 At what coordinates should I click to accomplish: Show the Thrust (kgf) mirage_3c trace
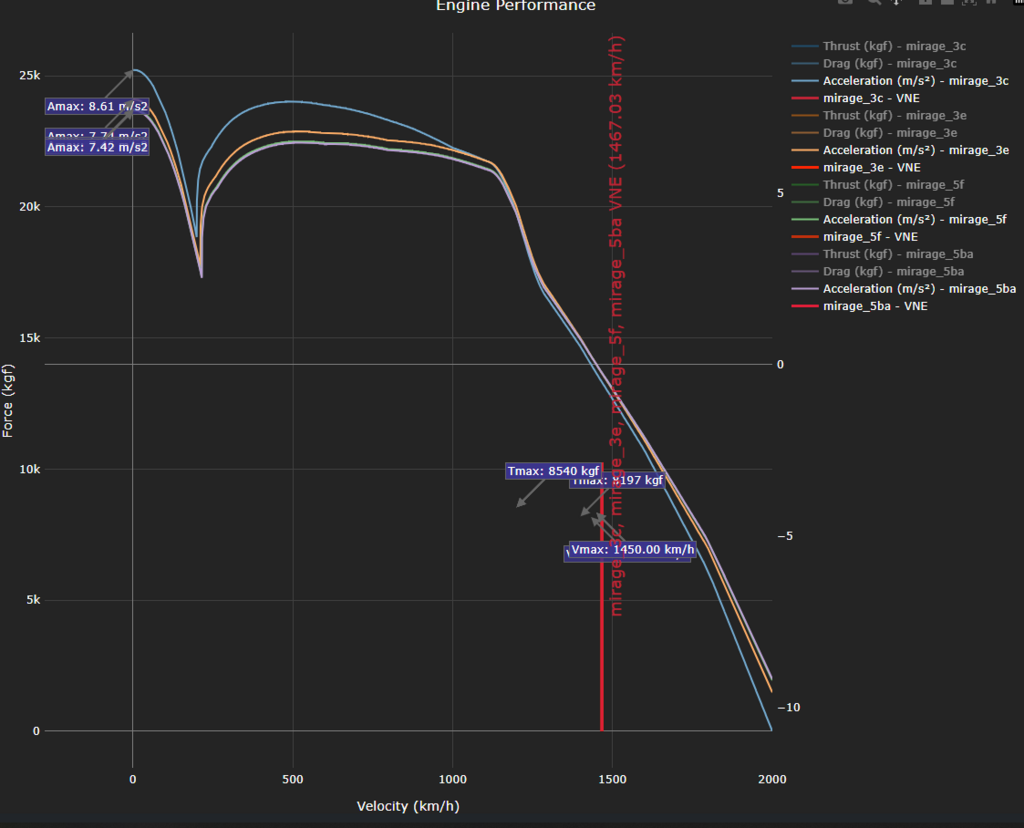pyautogui.click(x=894, y=46)
